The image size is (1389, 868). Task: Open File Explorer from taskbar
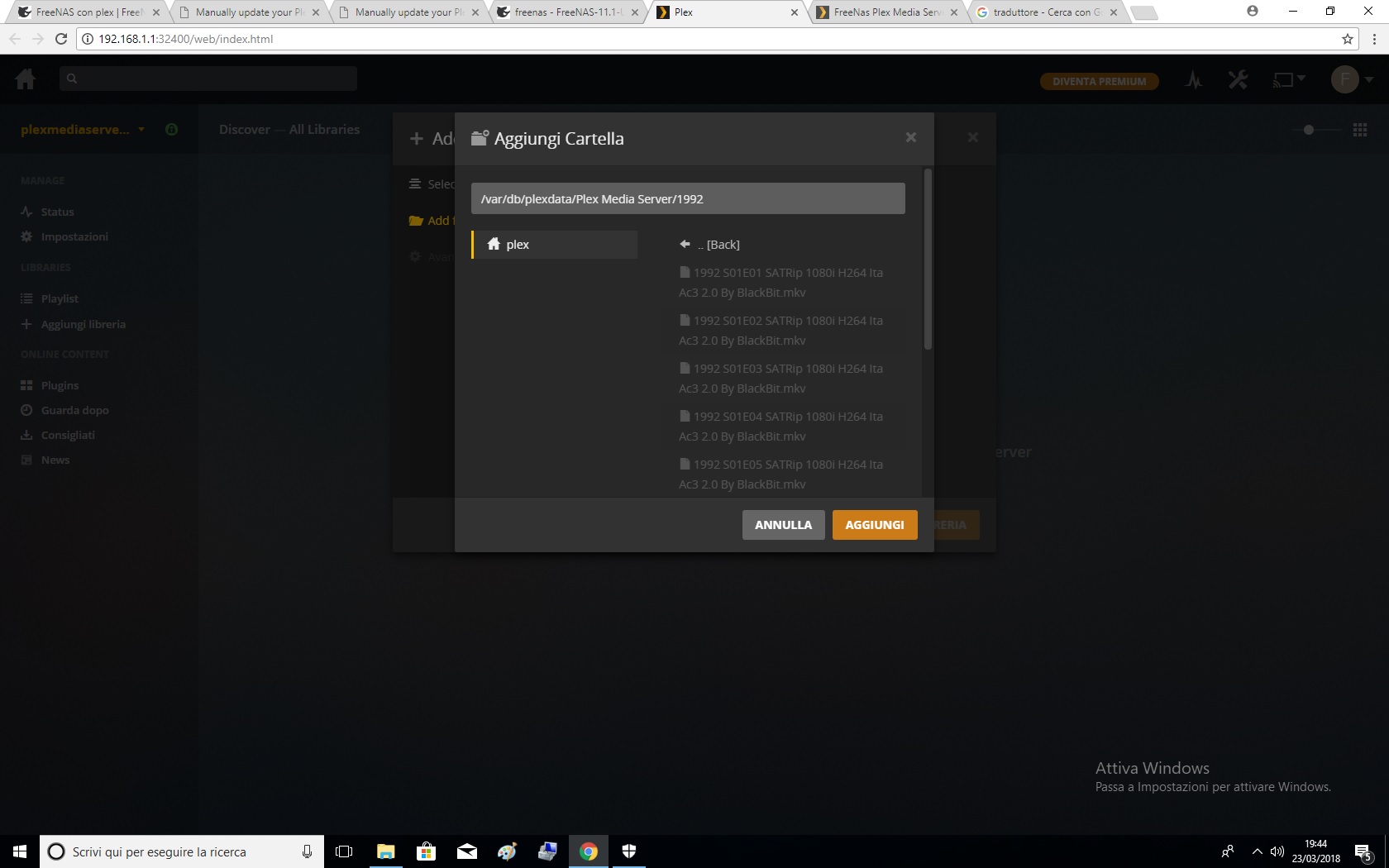pos(386,851)
